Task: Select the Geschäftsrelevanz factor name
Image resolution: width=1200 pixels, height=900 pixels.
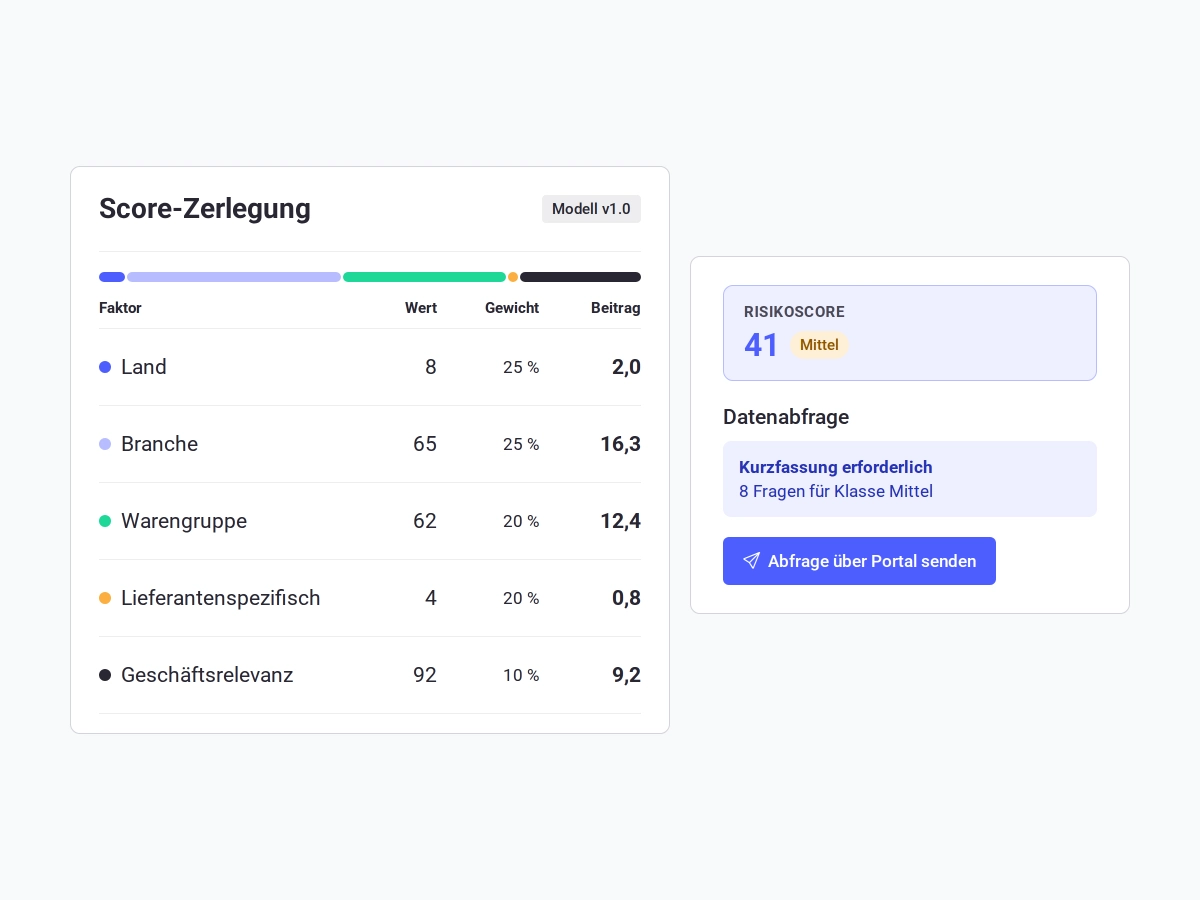Action: [x=207, y=675]
